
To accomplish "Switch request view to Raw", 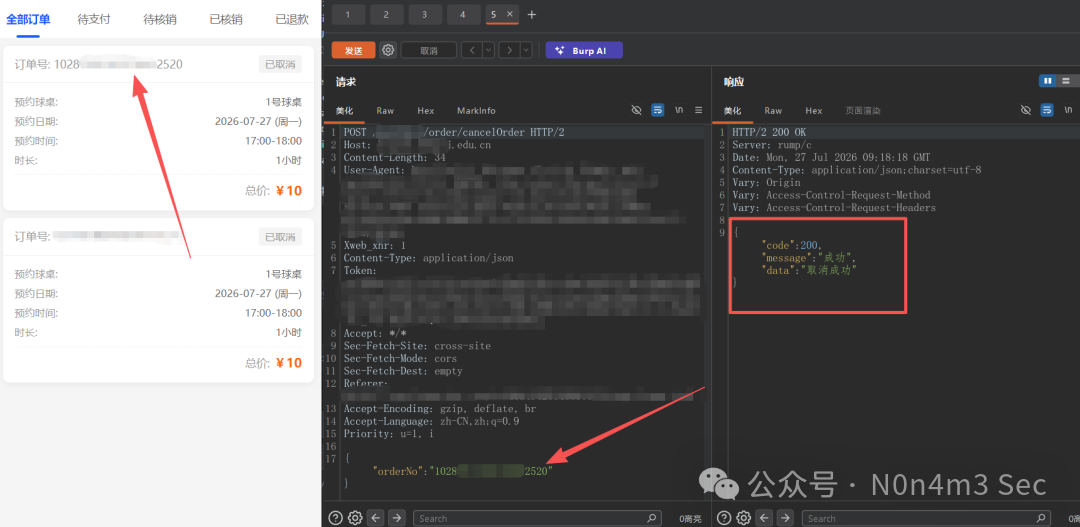I will (385, 110).
